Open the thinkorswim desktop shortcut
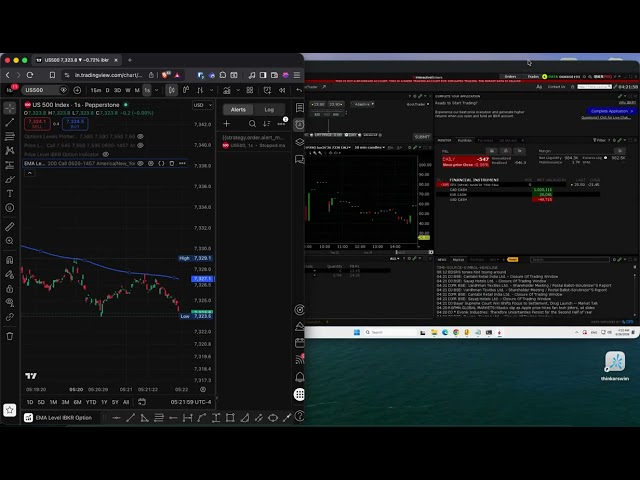This screenshot has height=480, width=640. click(x=615, y=366)
